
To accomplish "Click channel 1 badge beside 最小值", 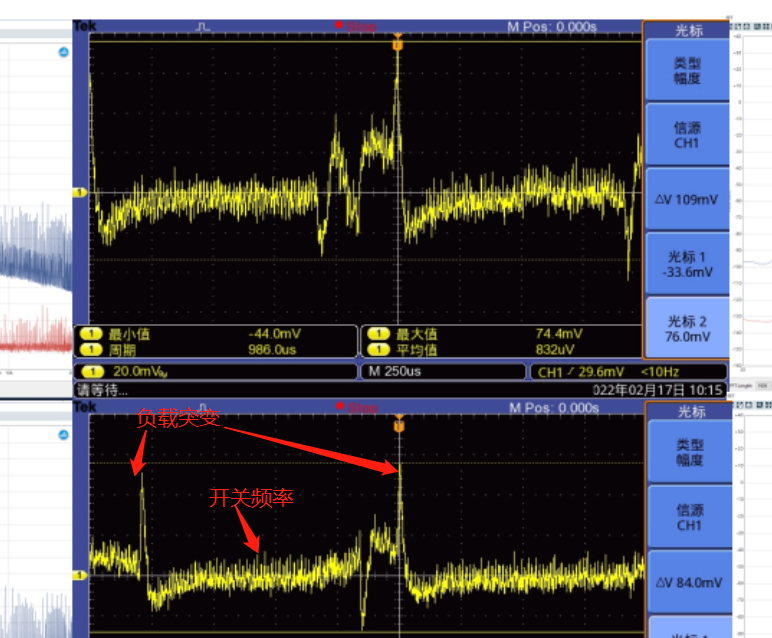I will [91, 334].
